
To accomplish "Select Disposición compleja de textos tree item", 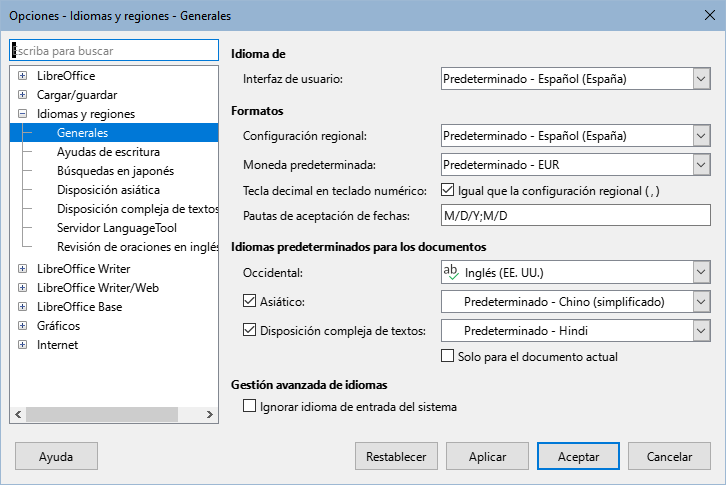I will tap(137, 208).
